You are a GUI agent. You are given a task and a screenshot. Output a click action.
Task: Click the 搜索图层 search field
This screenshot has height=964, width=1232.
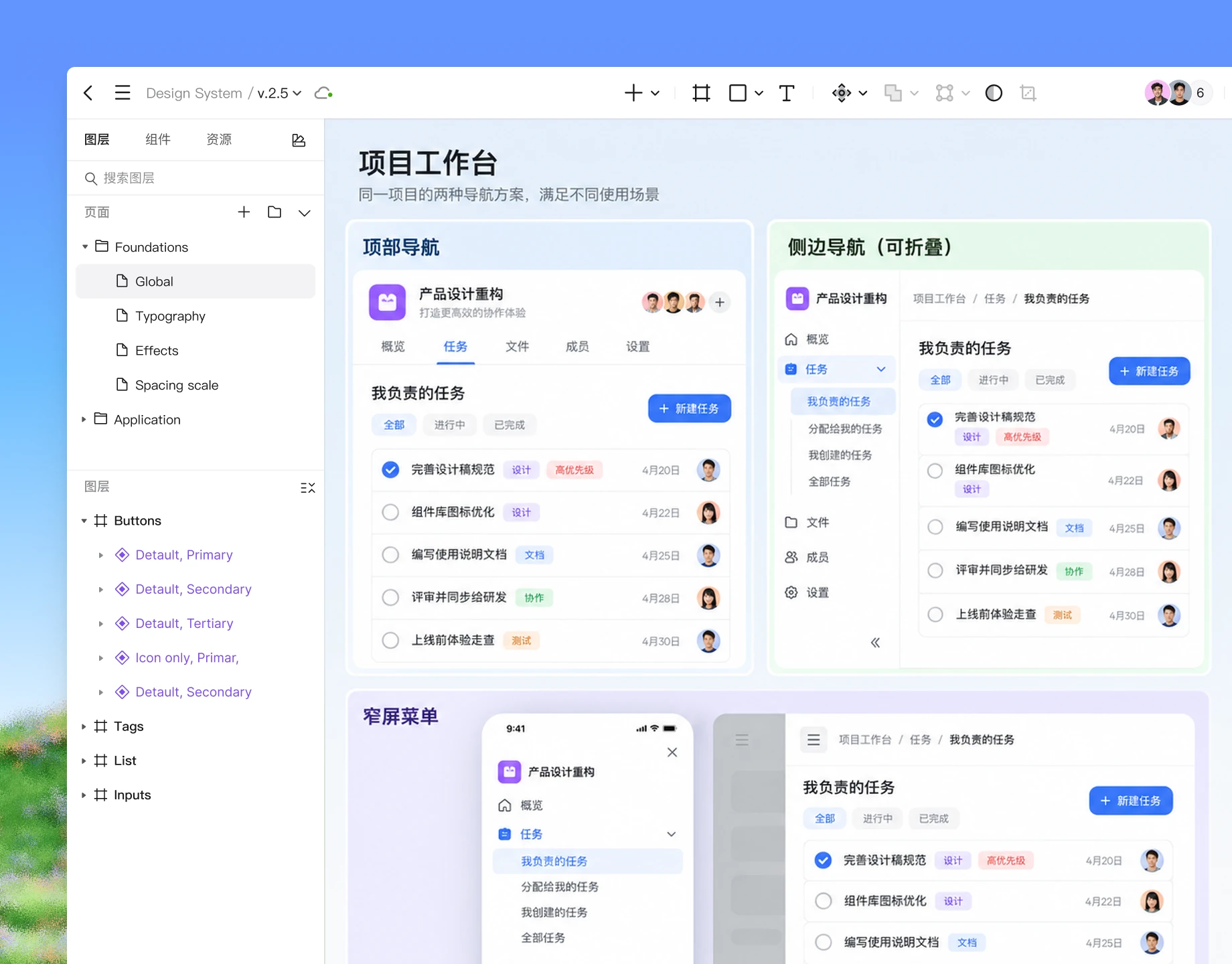click(196, 178)
